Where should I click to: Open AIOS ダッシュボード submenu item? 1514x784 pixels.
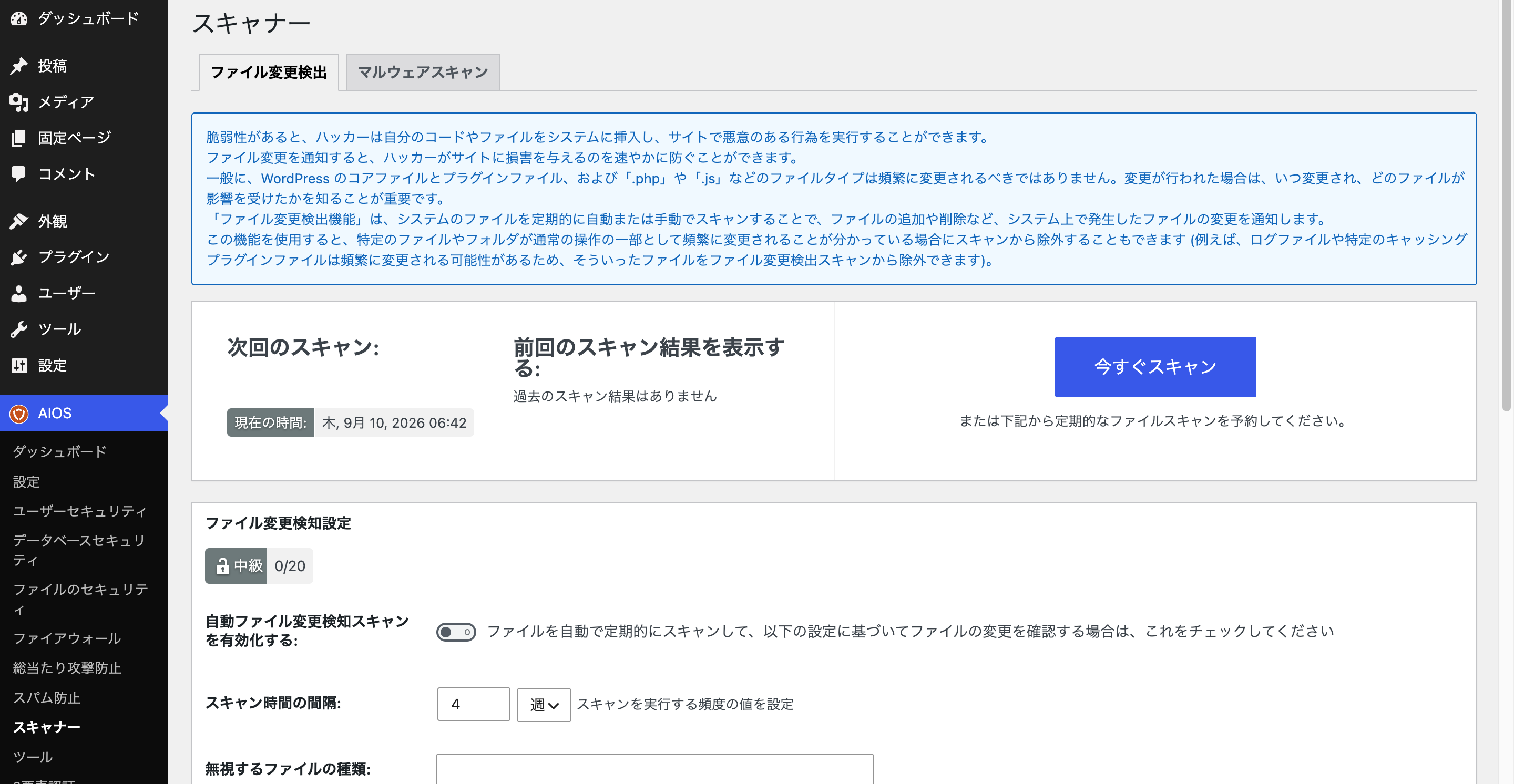pos(60,451)
